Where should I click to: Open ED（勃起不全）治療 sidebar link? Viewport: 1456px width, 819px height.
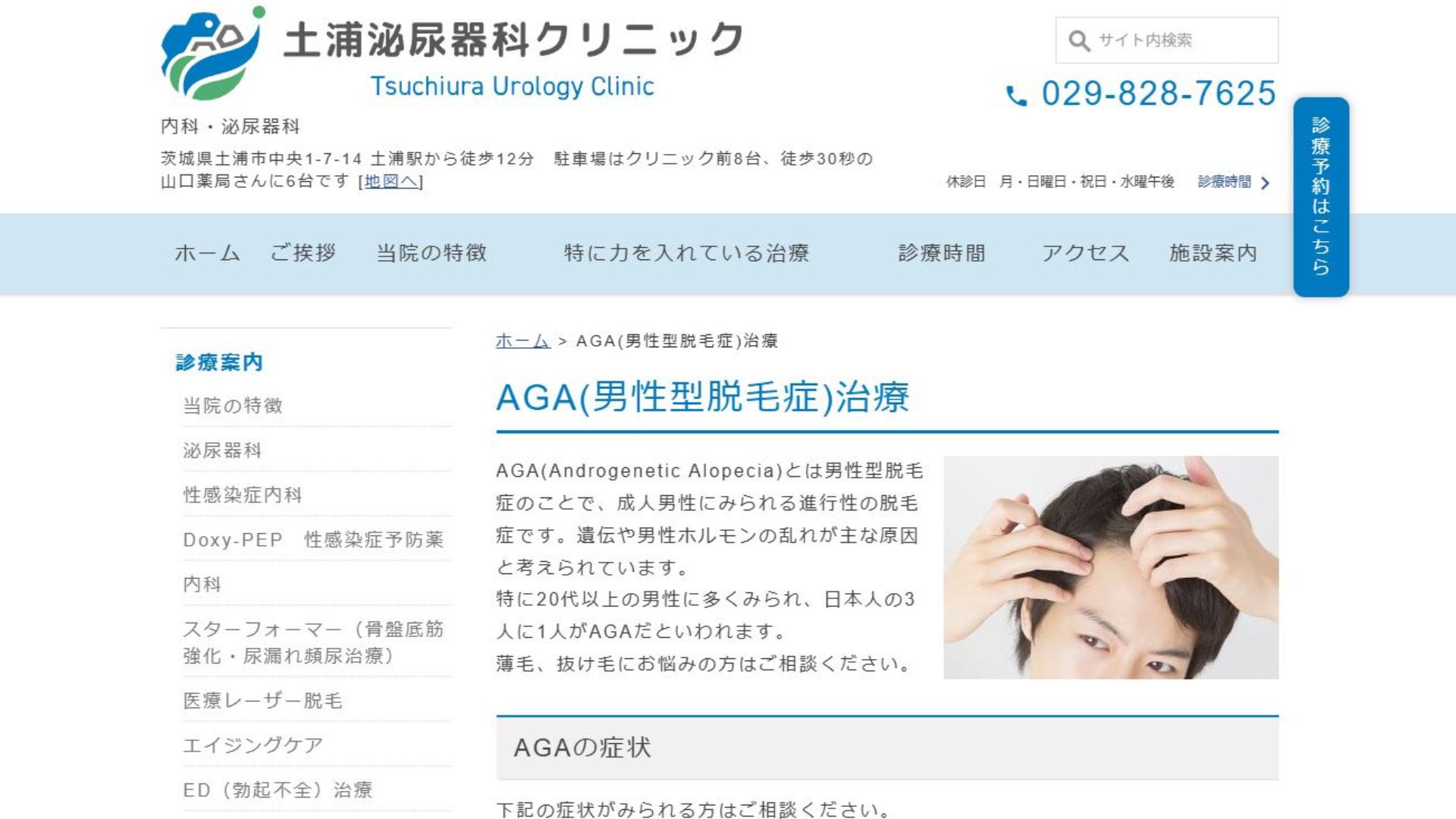[x=278, y=790]
